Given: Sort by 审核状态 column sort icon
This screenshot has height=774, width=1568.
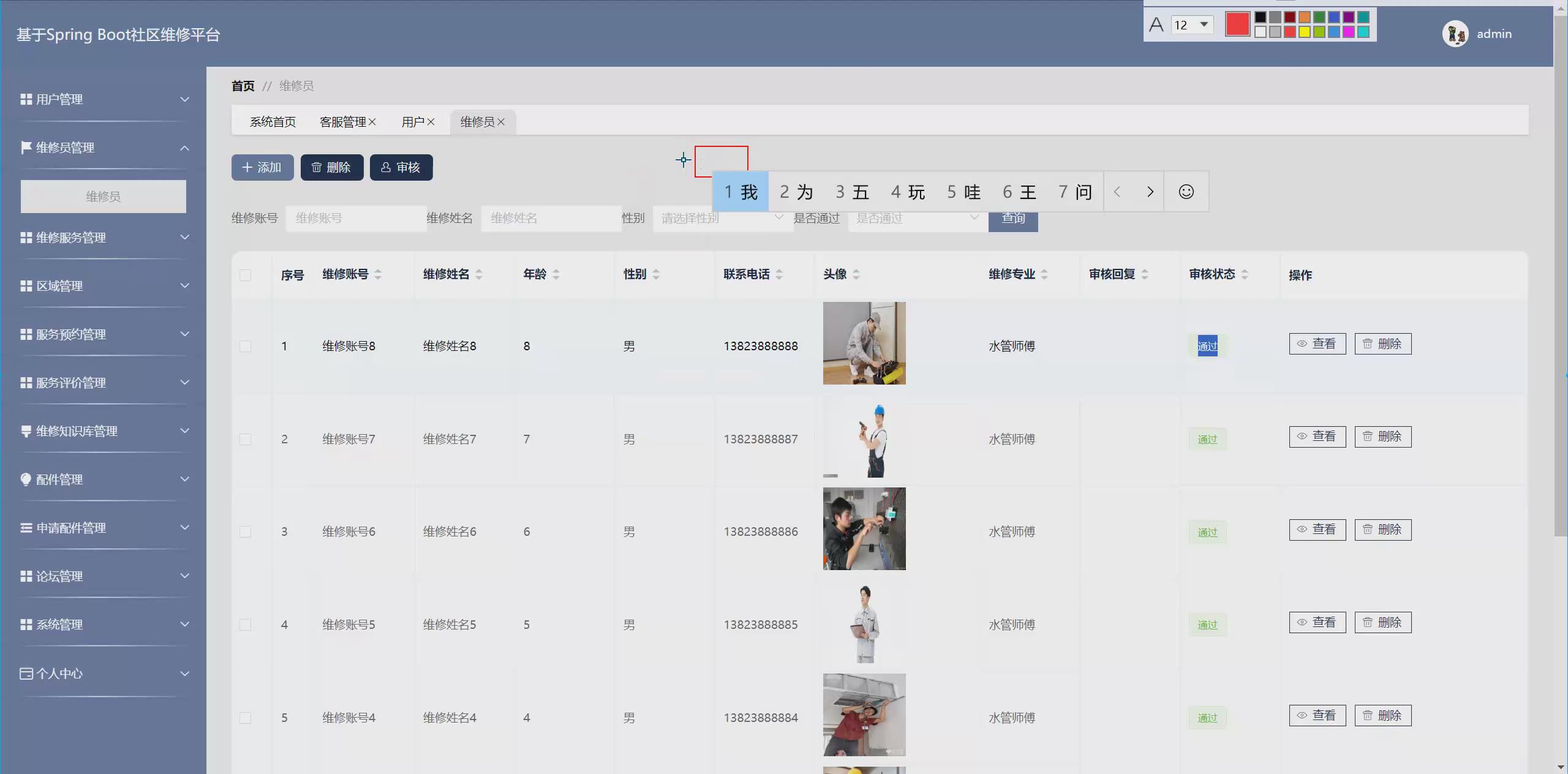Looking at the screenshot, I should point(1245,274).
